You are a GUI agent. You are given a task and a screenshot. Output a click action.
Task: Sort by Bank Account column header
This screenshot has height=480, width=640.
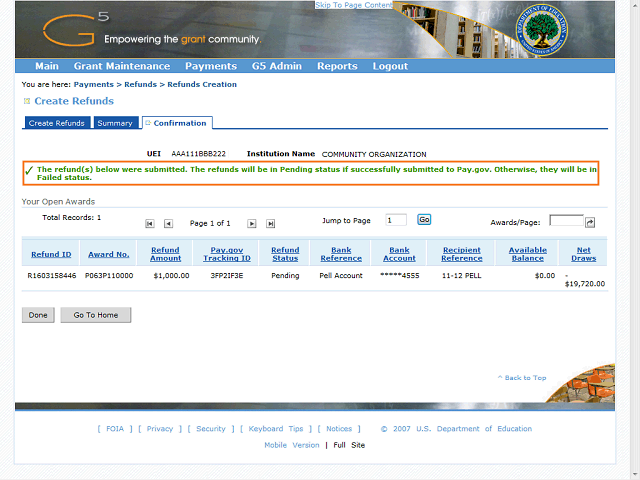tap(399, 254)
